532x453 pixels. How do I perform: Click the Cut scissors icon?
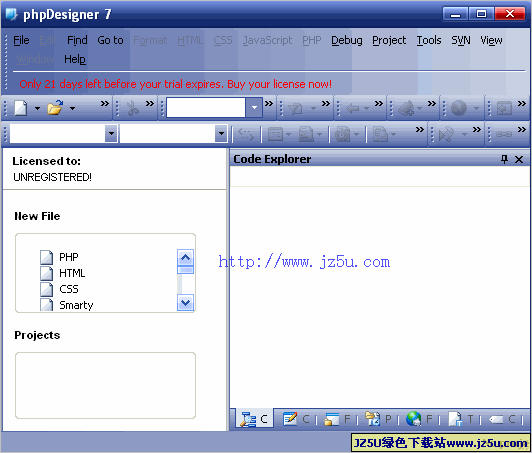tap(132, 108)
